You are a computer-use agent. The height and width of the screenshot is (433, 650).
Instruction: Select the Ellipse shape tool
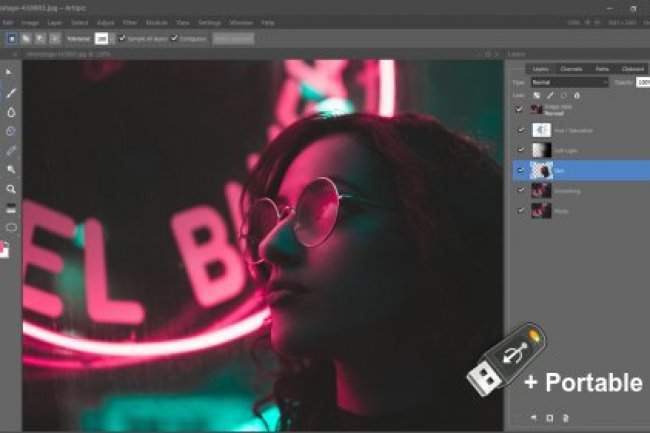(x=11, y=227)
